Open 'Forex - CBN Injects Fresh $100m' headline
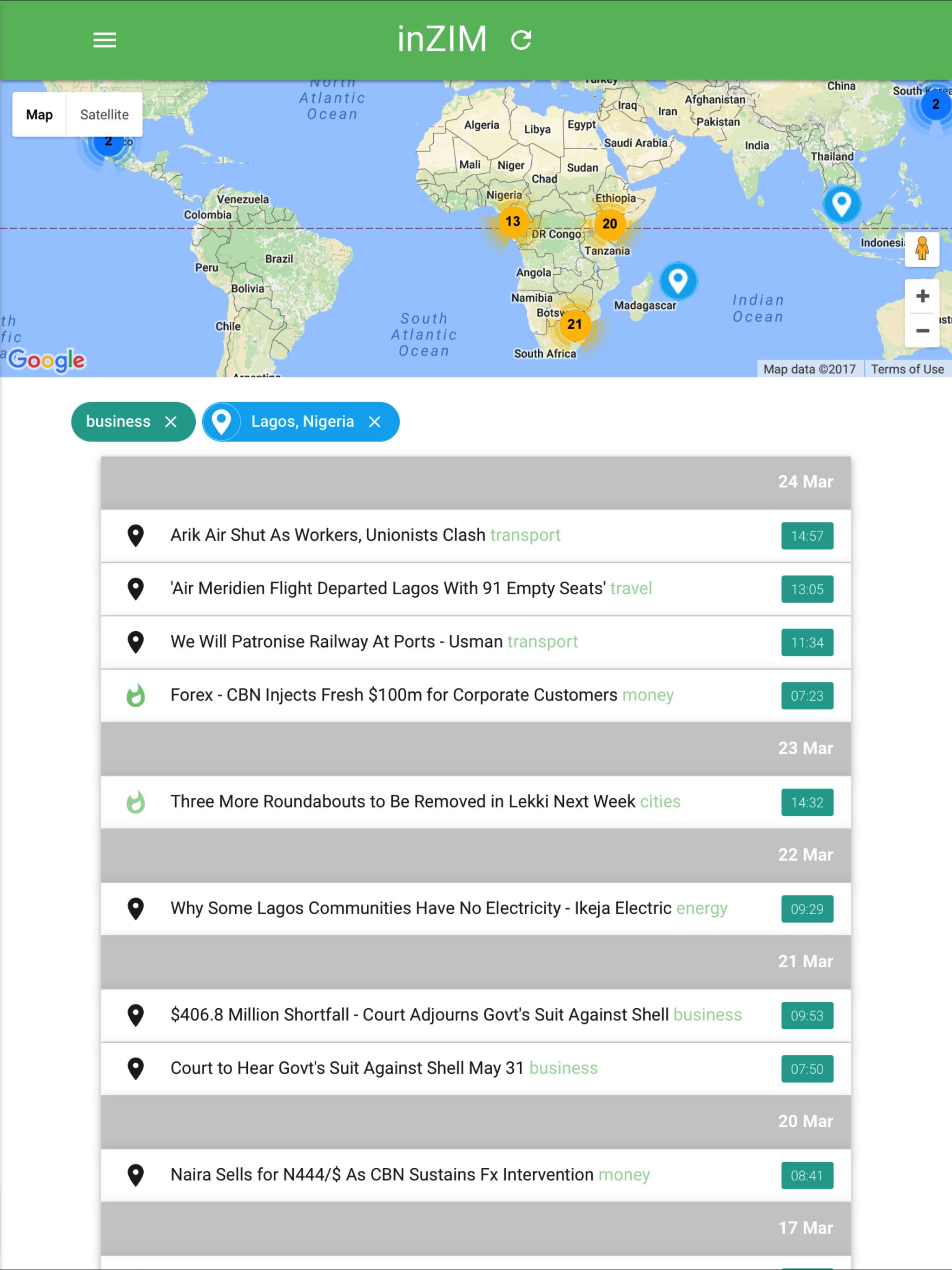 (x=394, y=695)
